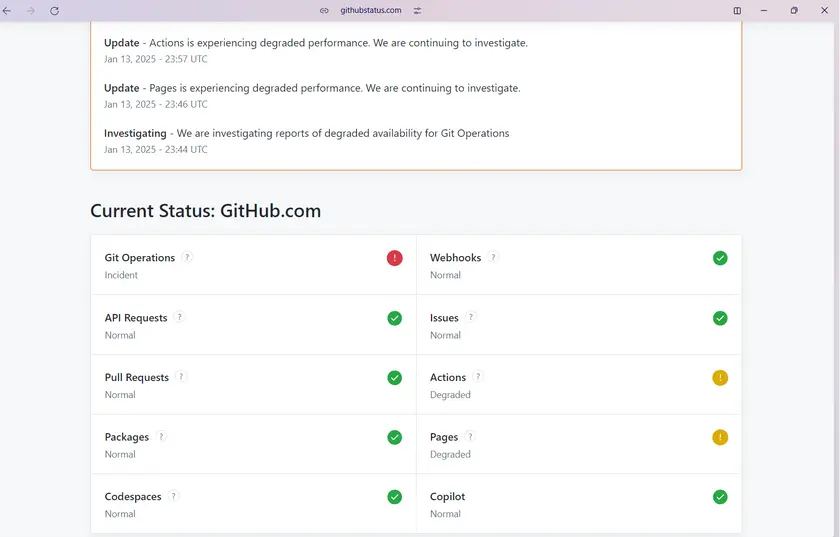This screenshot has height=537, width=840.
Task: Click the Pages degraded performance update text
Action: (x=312, y=88)
